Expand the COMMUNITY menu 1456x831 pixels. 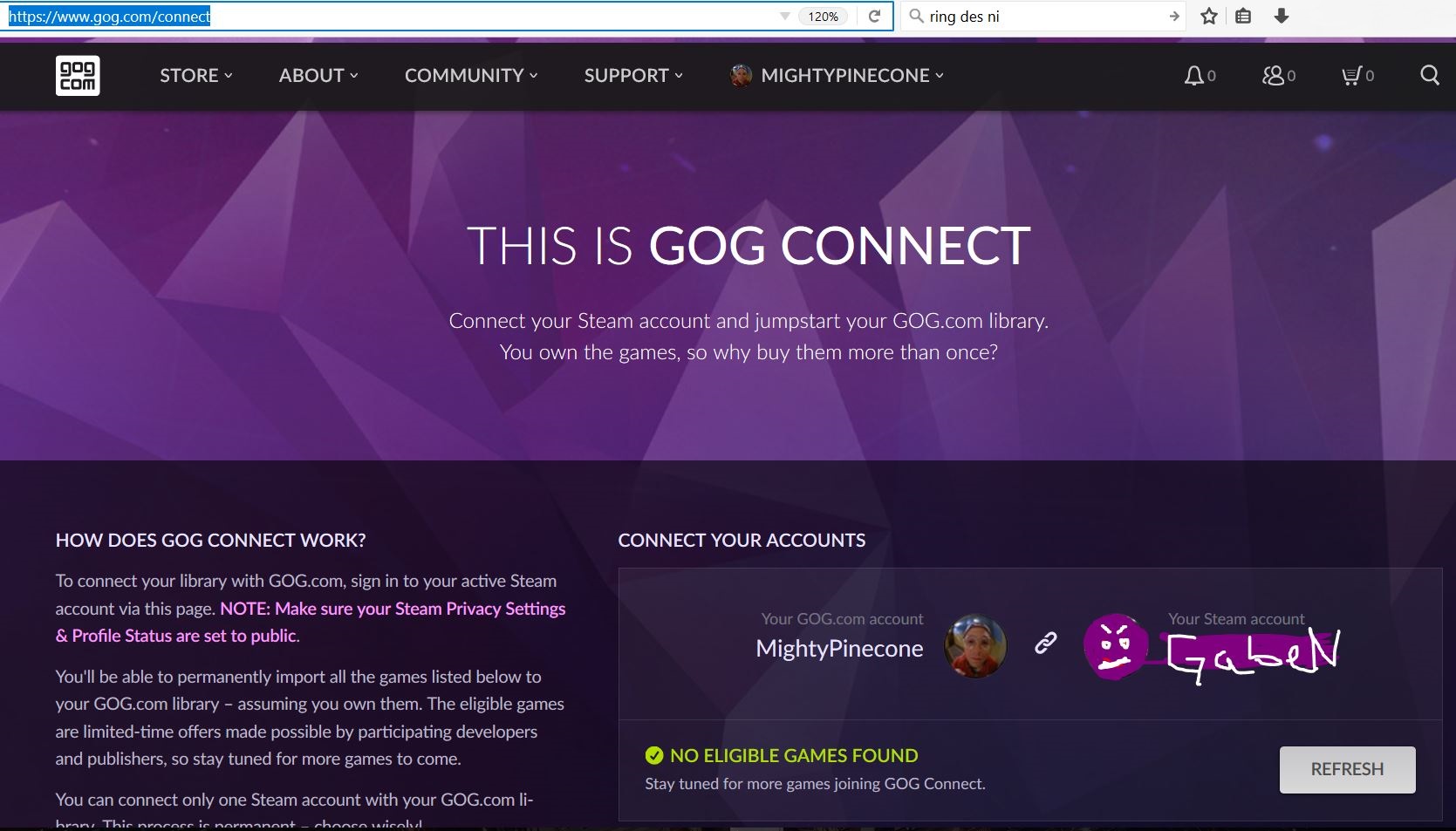pos(471,76)
